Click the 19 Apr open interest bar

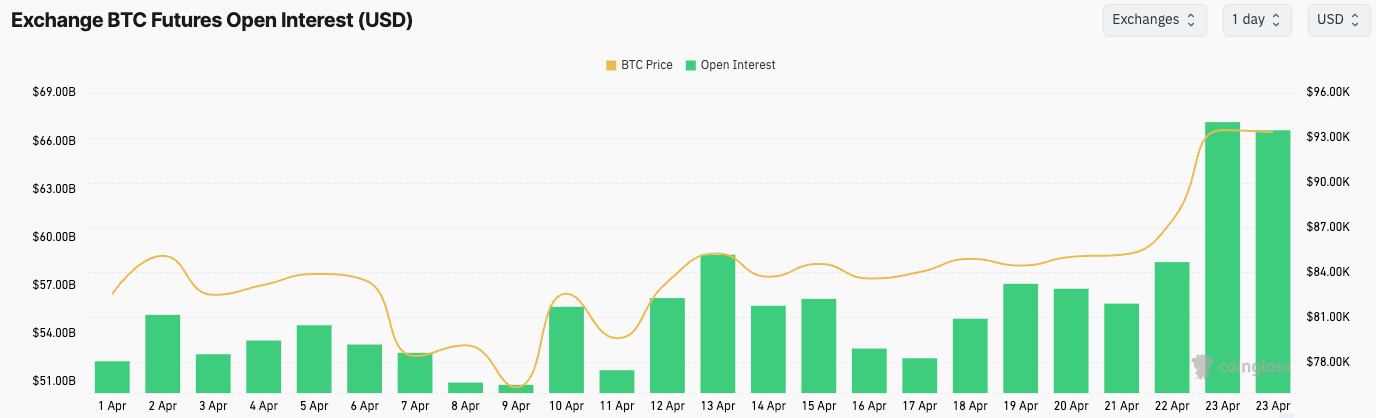pos(1020,339)
